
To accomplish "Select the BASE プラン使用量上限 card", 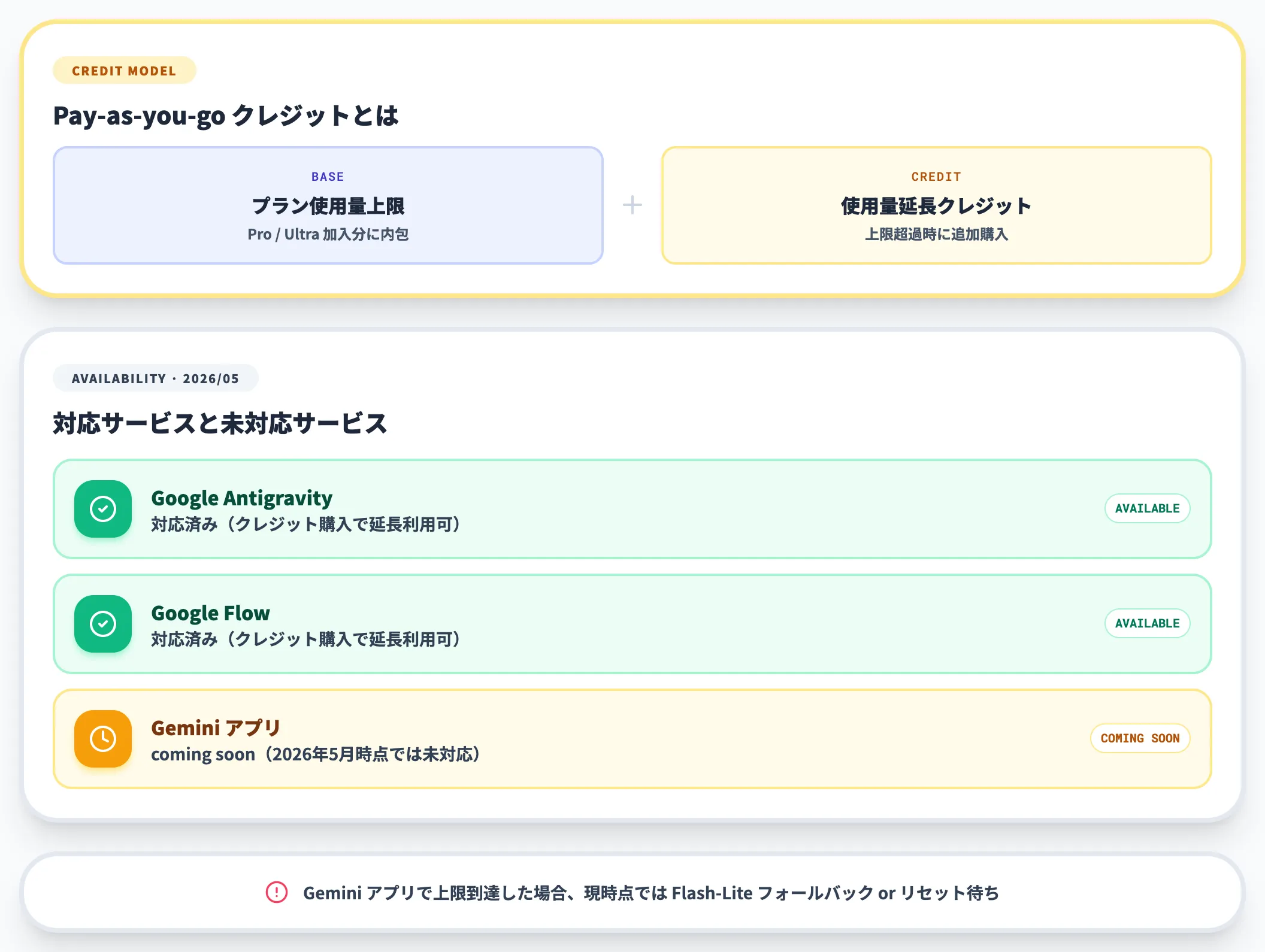I will point(328,205).
